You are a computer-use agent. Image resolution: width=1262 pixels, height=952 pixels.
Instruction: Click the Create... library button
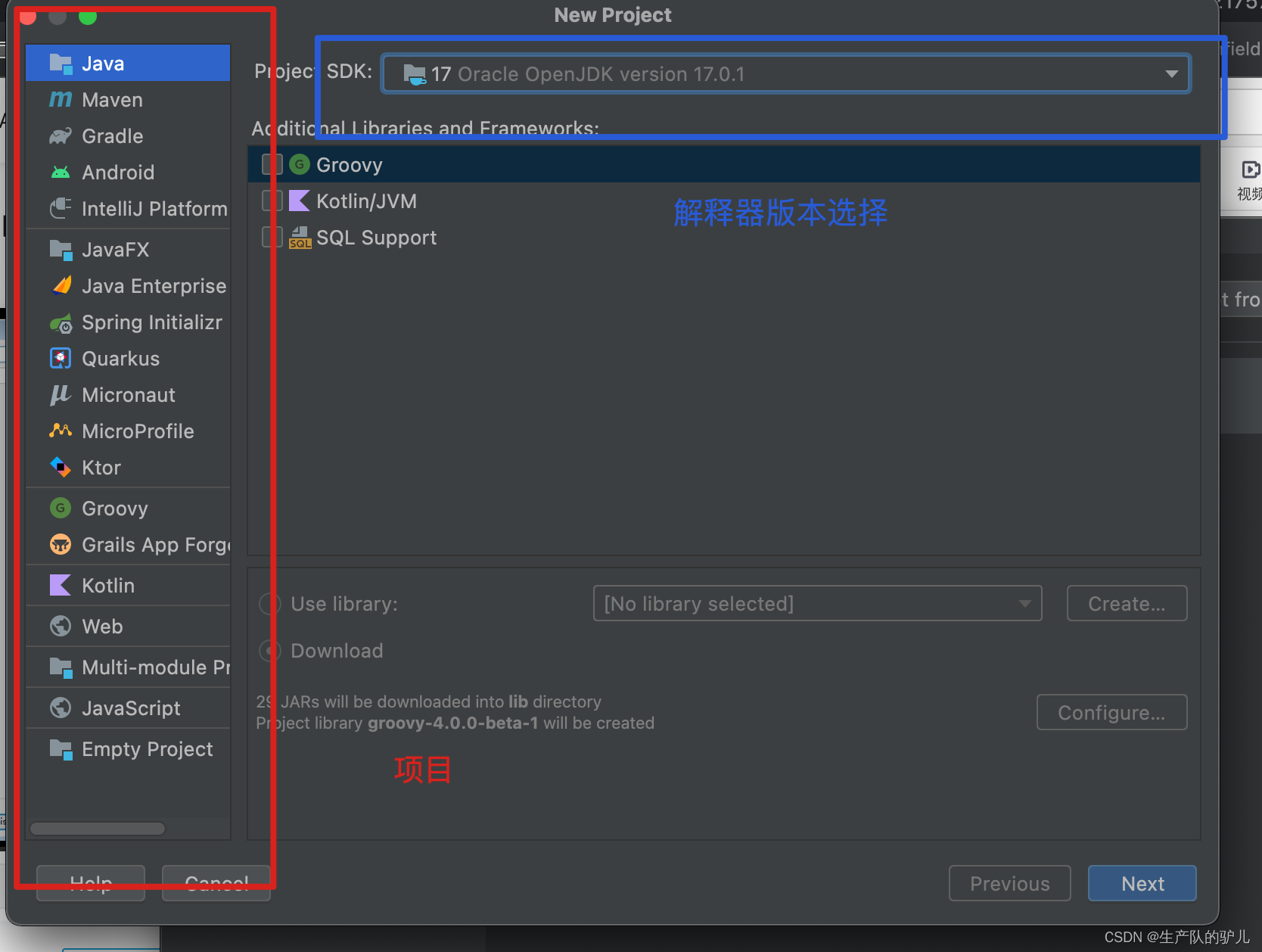click(x=1127, y=603)
